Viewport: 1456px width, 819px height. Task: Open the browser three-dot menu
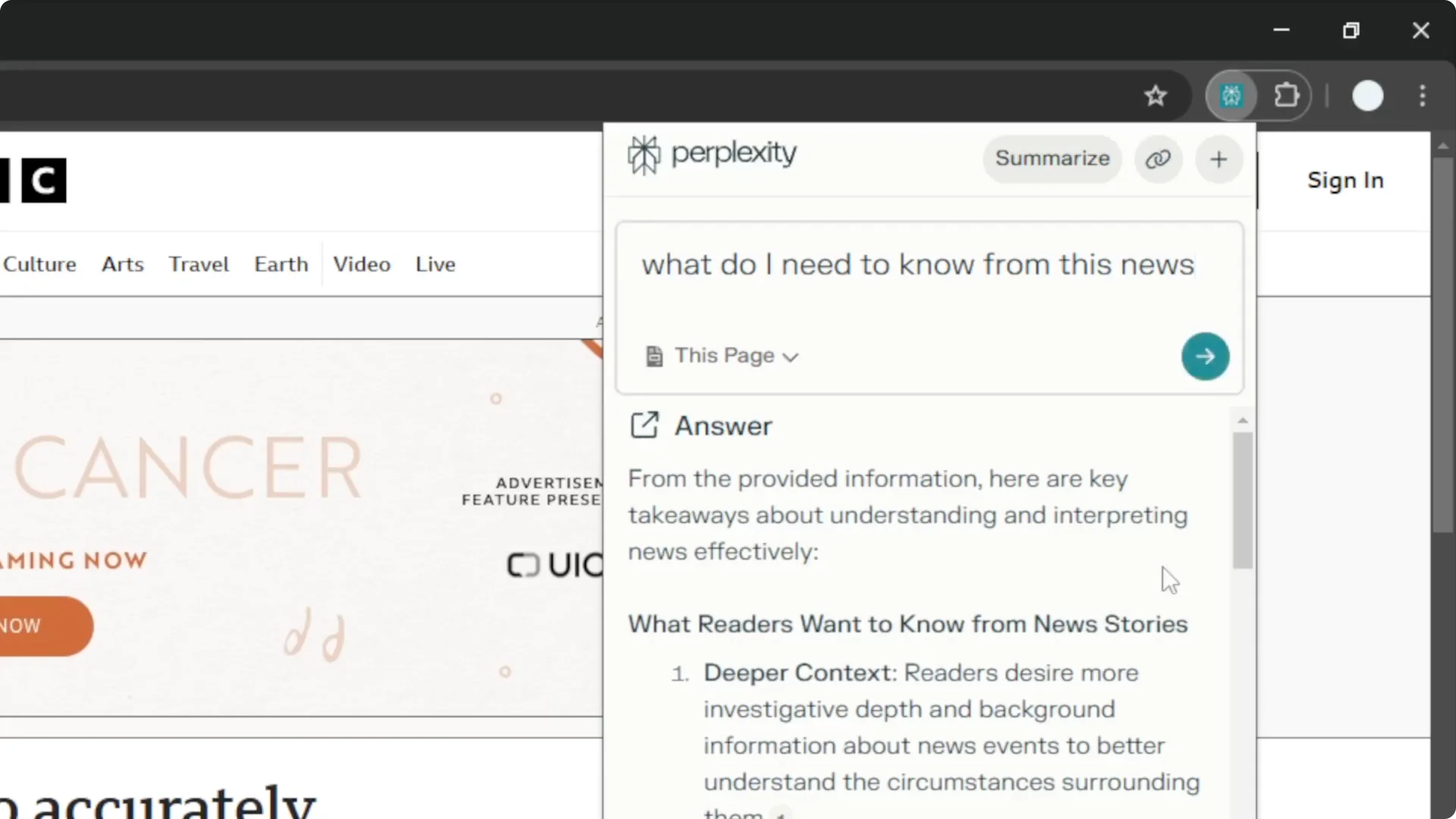point(1422,96)
